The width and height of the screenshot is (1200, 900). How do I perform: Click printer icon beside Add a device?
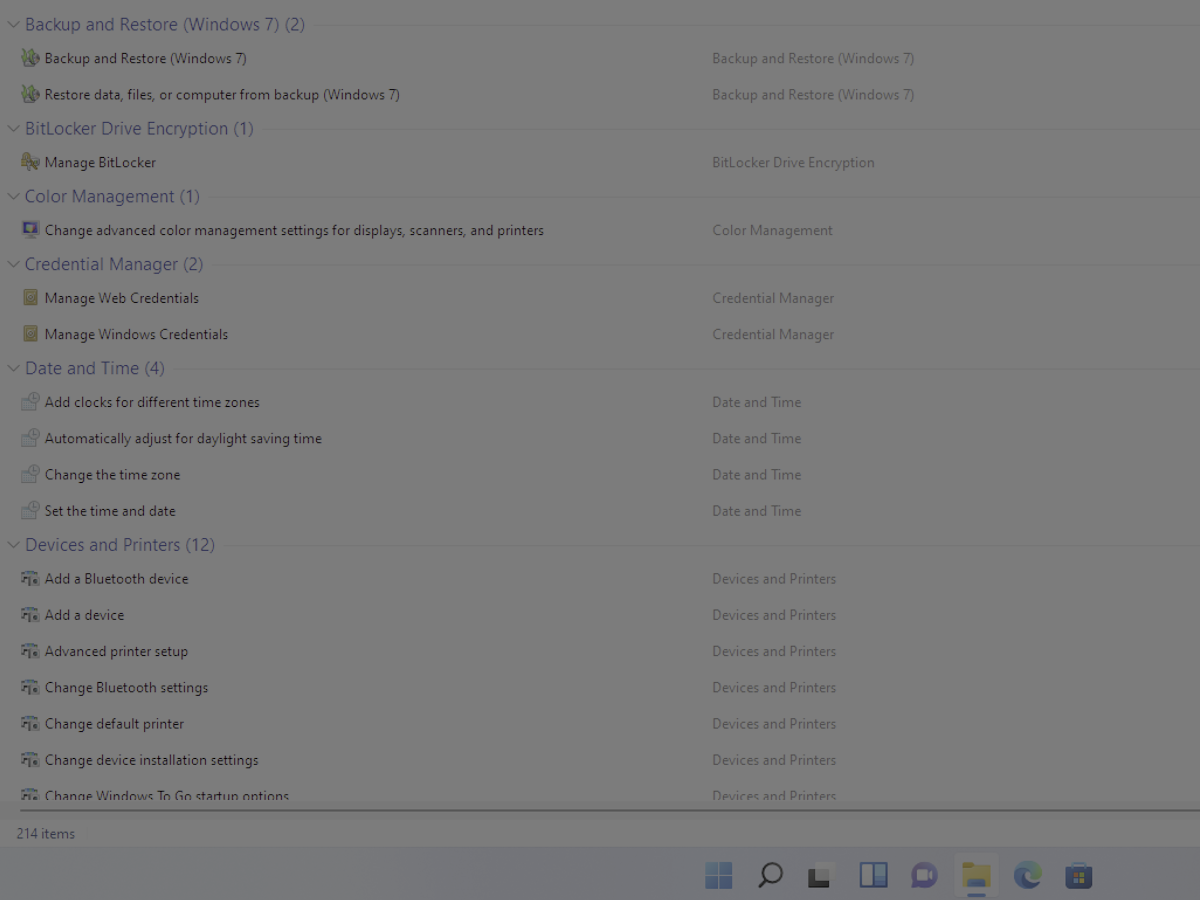pos(30,615)
